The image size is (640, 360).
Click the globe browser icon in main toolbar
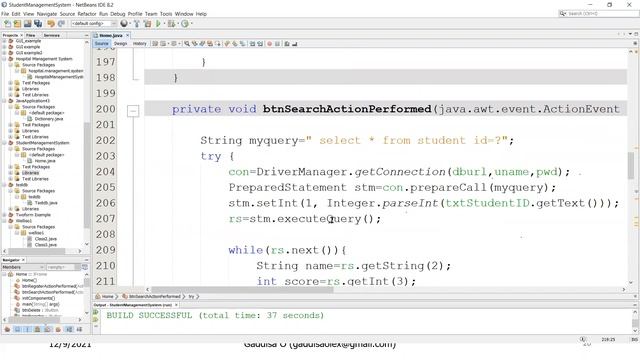point(124,23)
